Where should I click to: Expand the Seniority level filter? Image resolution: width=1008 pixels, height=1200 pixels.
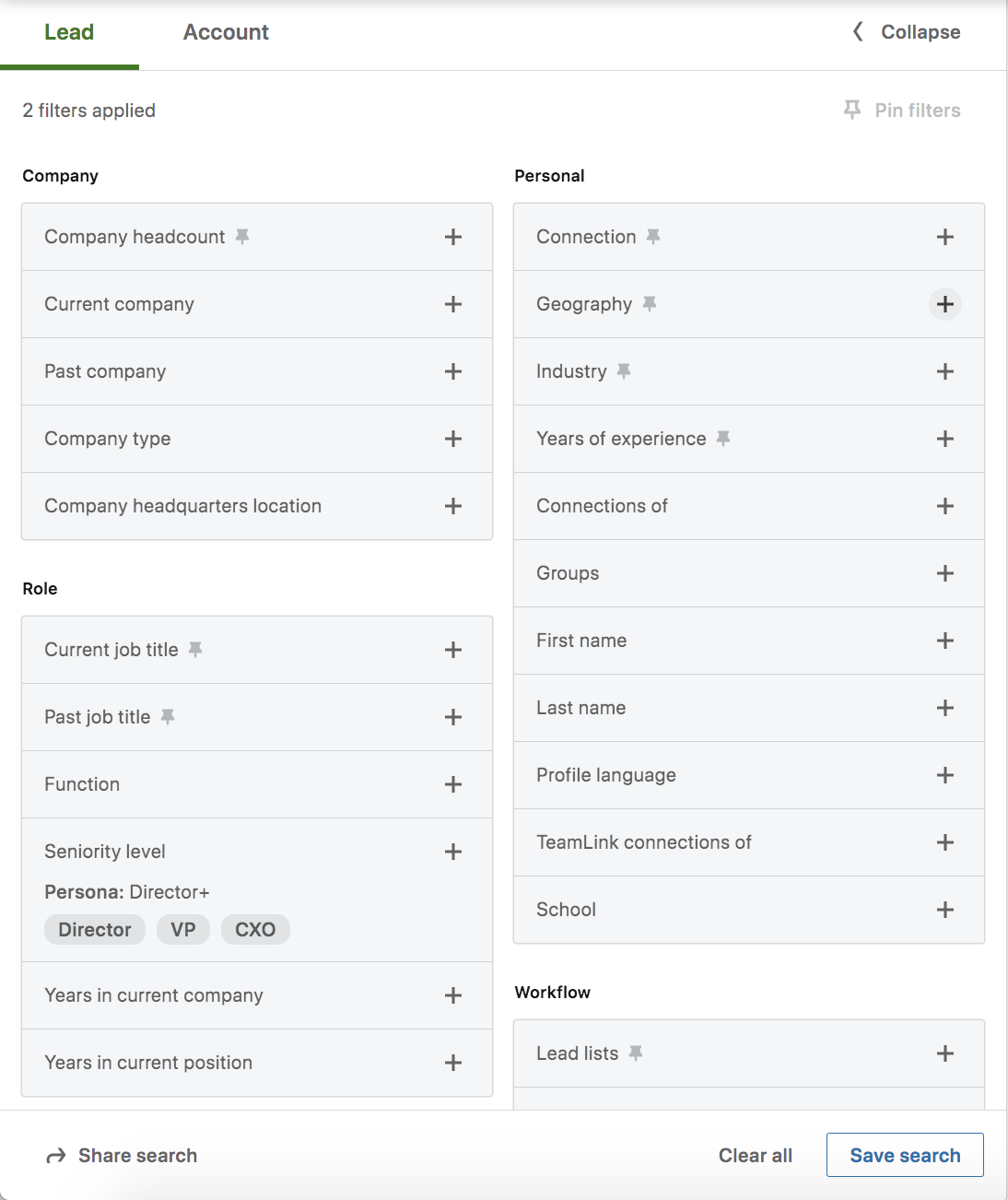click(453, 852)
